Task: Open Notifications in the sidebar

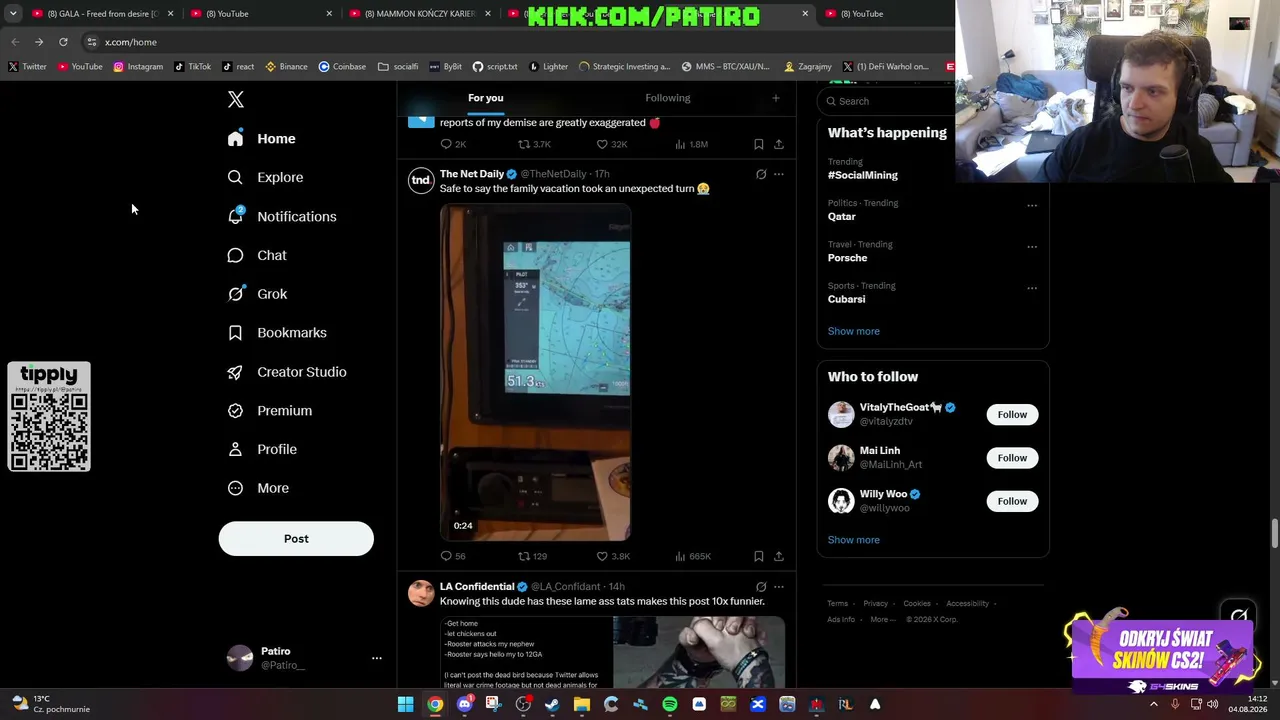Action: 282,216
